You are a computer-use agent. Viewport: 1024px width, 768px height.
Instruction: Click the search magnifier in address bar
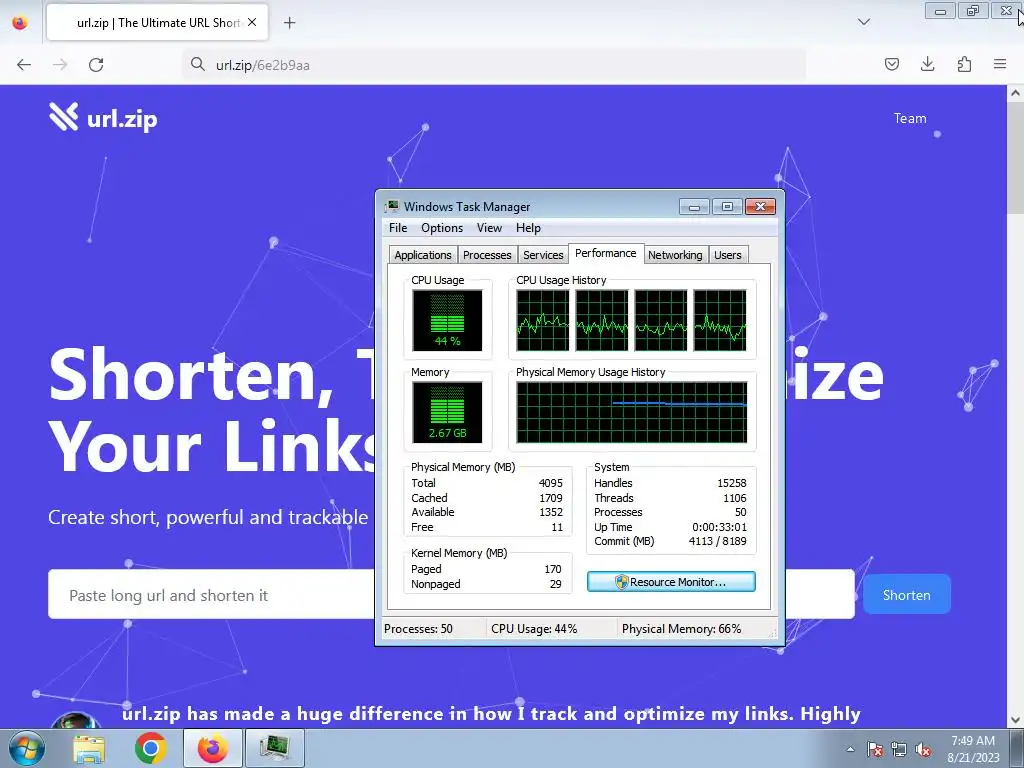click(x=197, y=64)
